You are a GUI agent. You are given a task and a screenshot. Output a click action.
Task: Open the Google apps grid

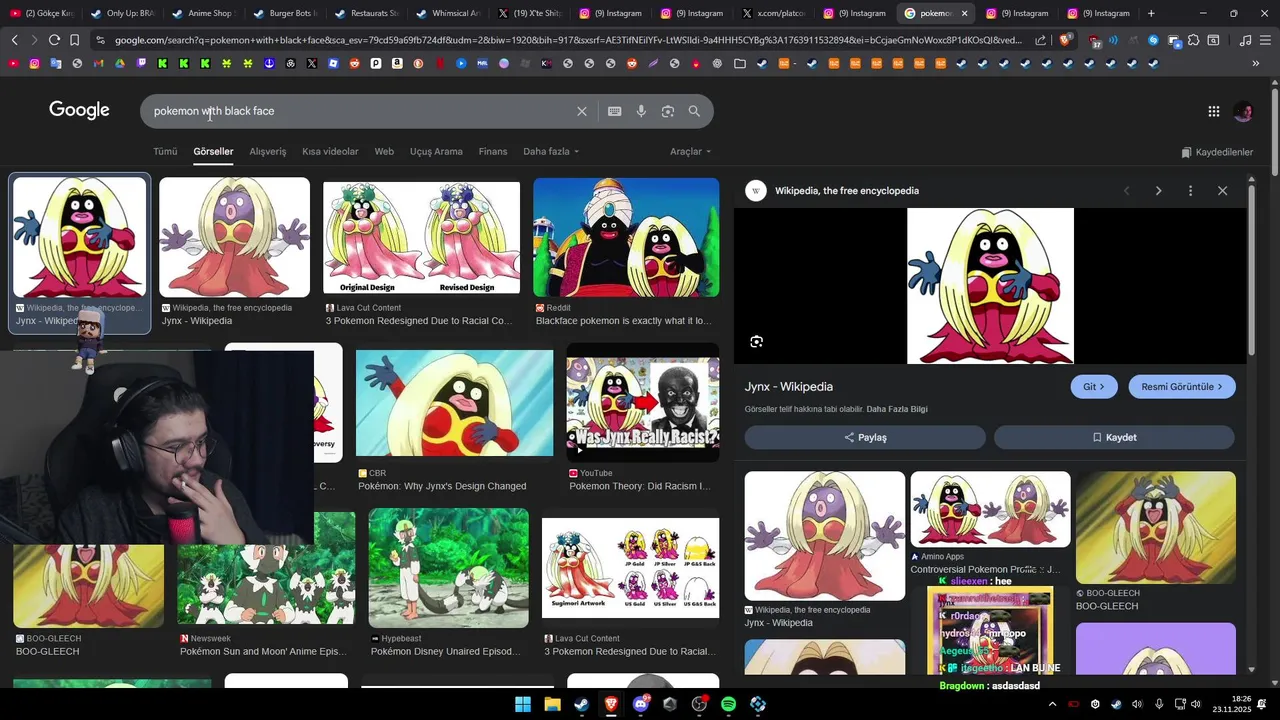pyautogui.click(x=1213, y=112)
